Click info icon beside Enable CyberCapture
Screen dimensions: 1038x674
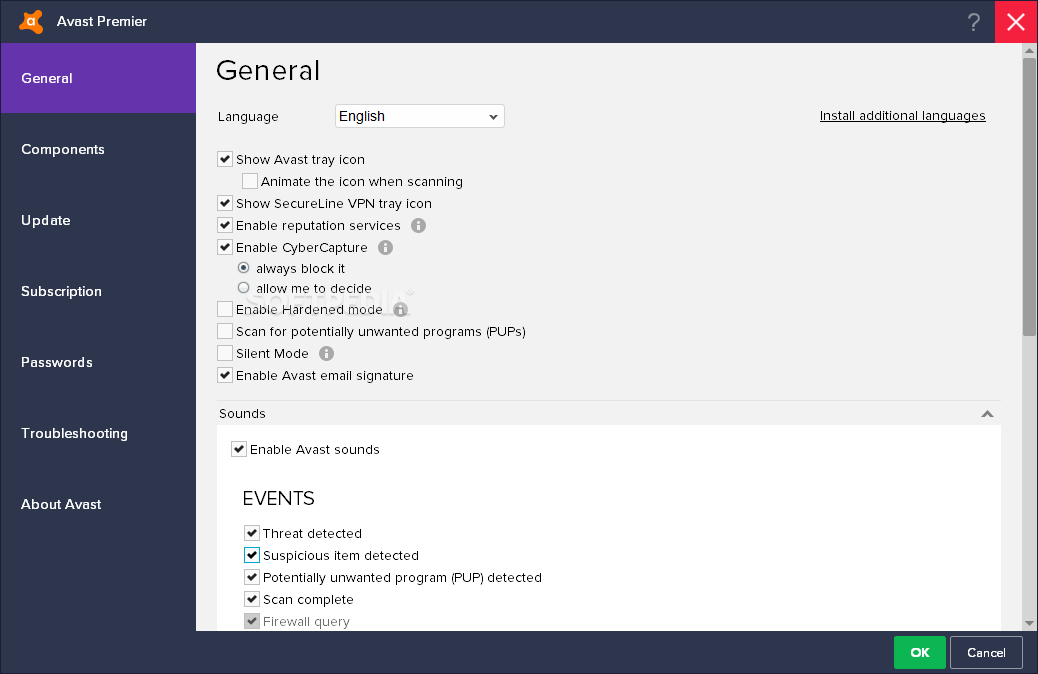[385, 248]
